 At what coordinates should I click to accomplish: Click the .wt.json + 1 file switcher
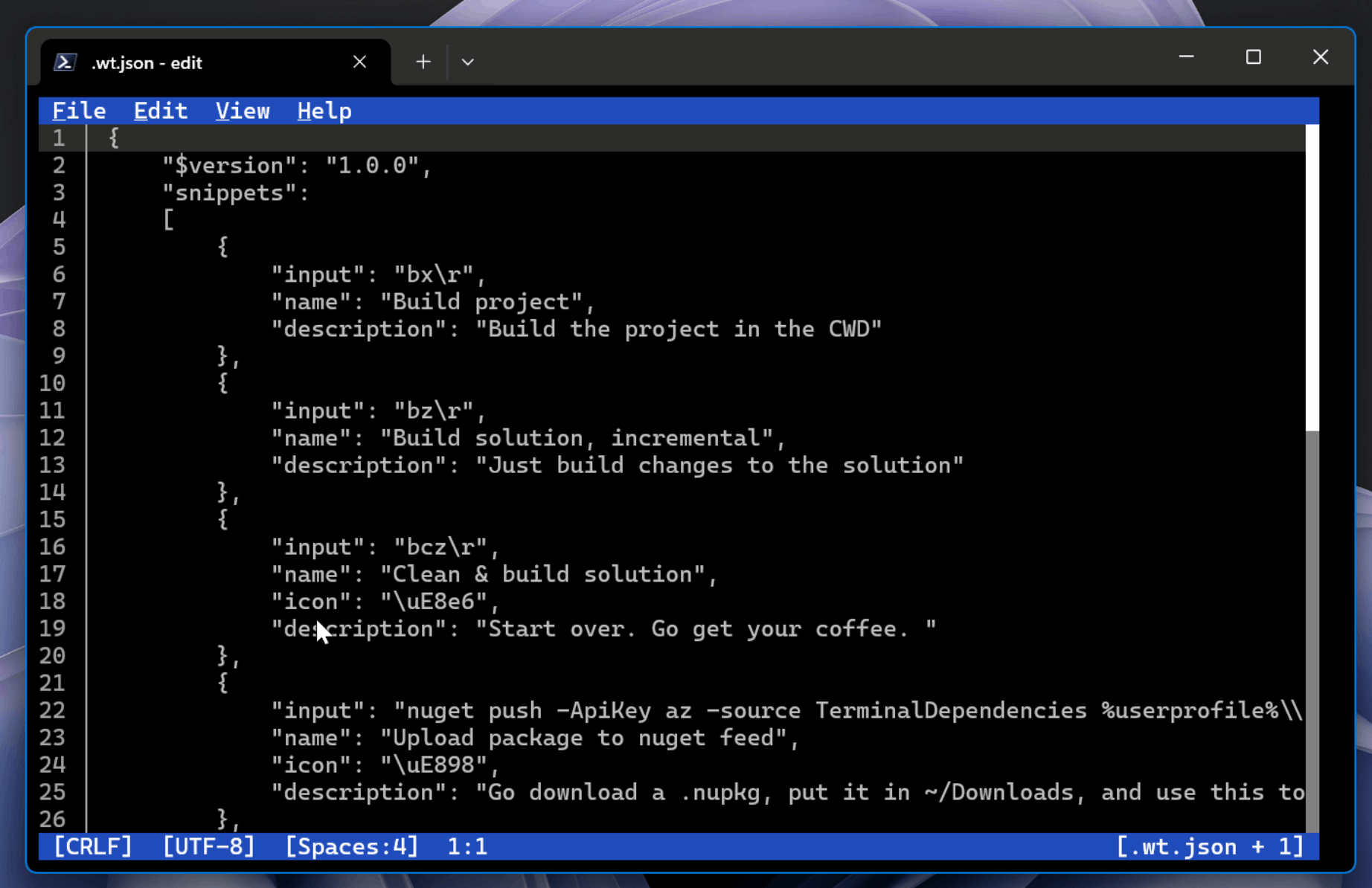1210,846
